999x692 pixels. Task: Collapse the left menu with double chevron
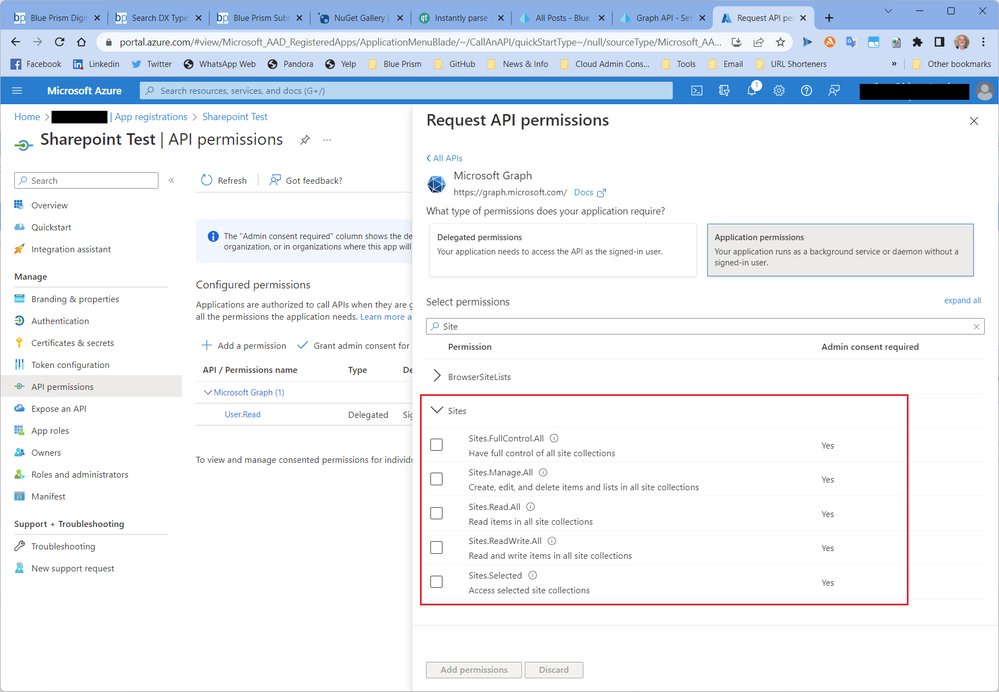pos(171,180)
